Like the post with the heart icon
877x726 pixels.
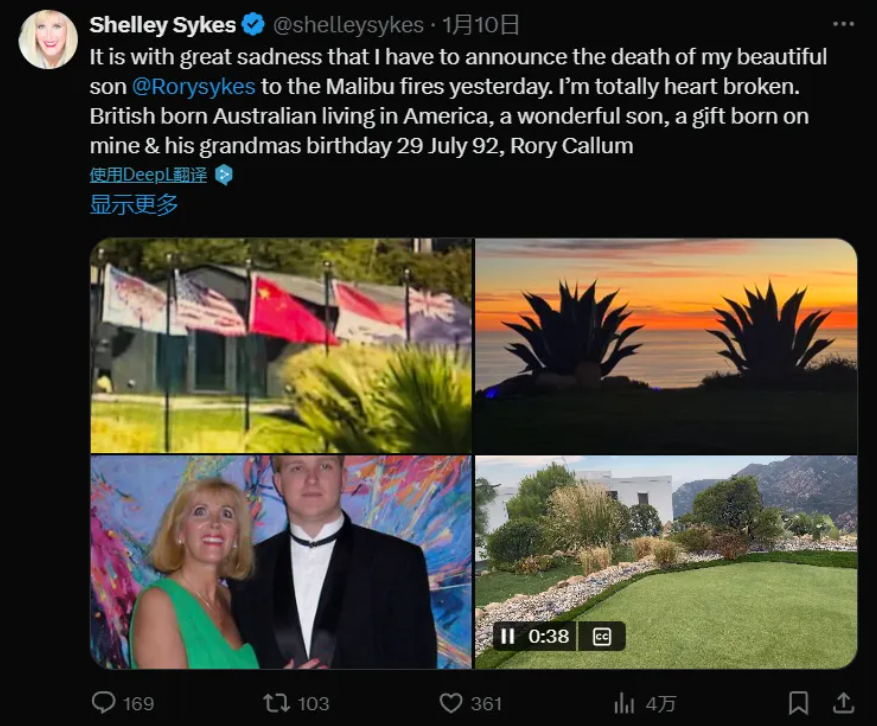click(x=452, y=703)
